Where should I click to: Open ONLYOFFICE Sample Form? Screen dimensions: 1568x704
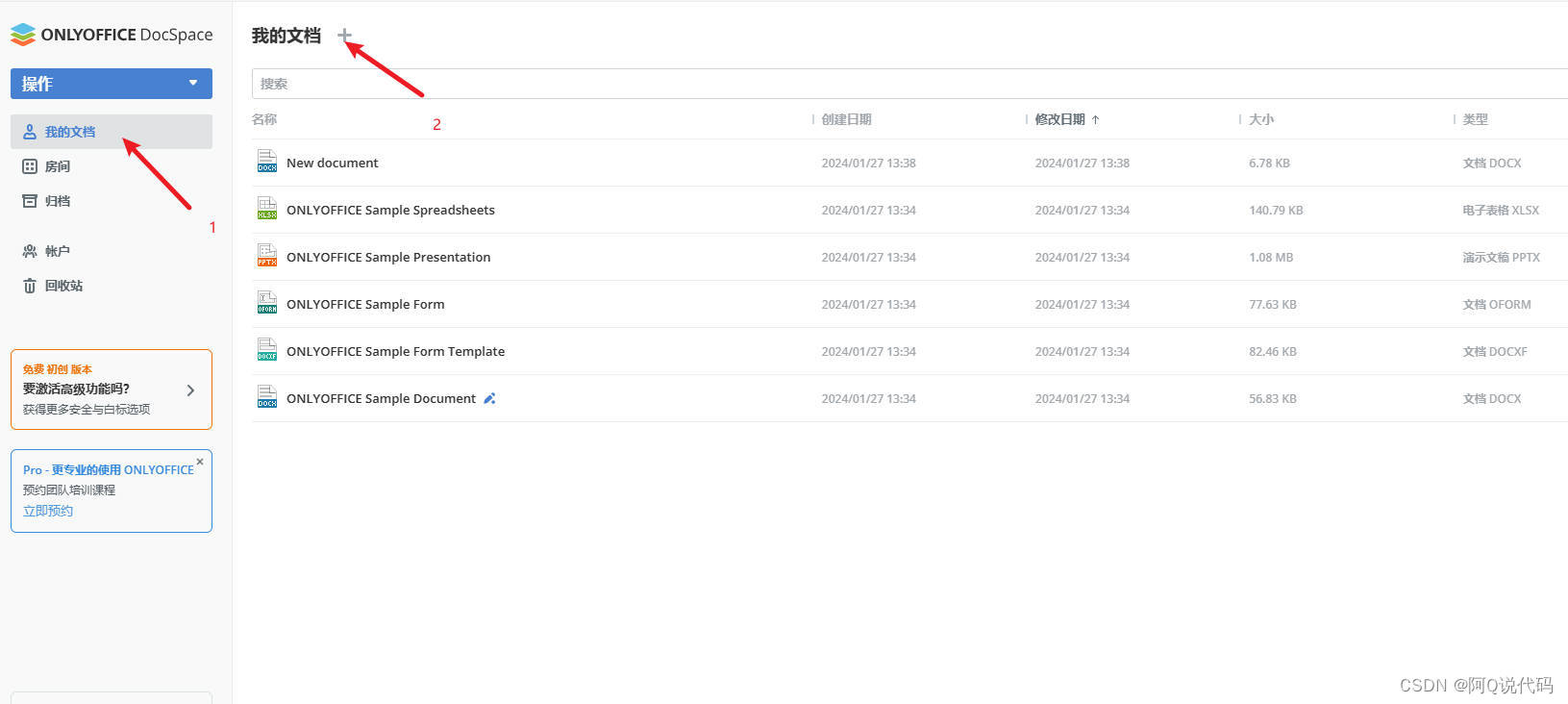pyautogui.click(x=365, y=304)
